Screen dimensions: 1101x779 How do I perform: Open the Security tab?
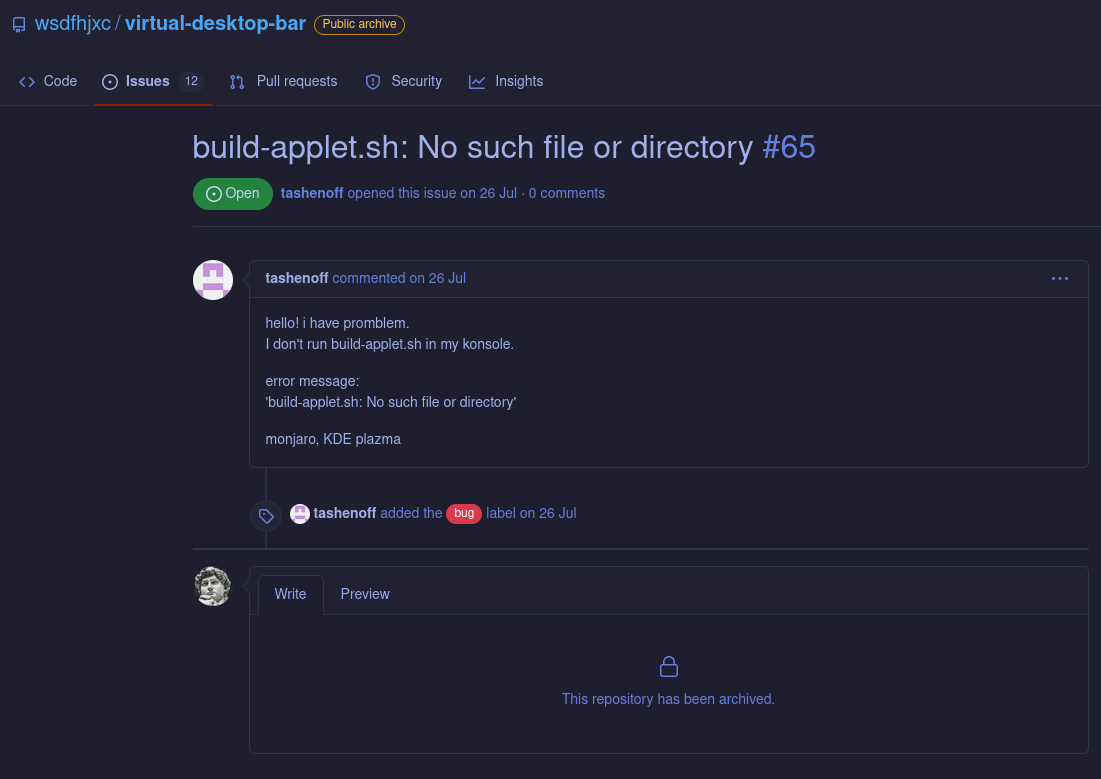tap(404, 81)
